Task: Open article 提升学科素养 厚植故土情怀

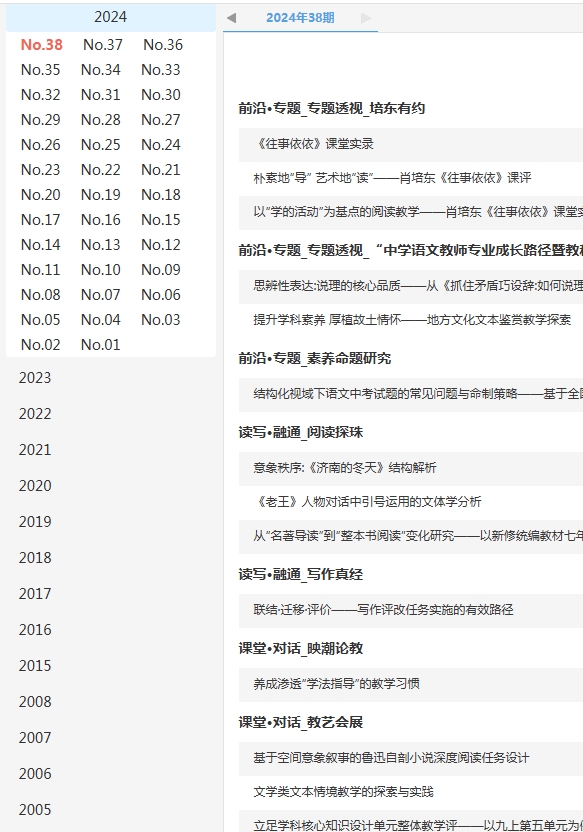Action: point(412,319)
